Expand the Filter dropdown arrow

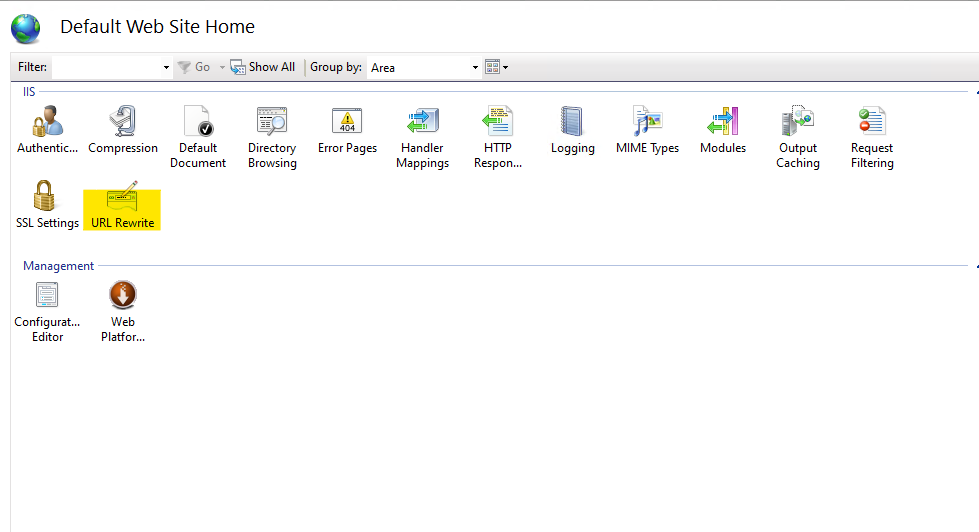coord(166,67)
